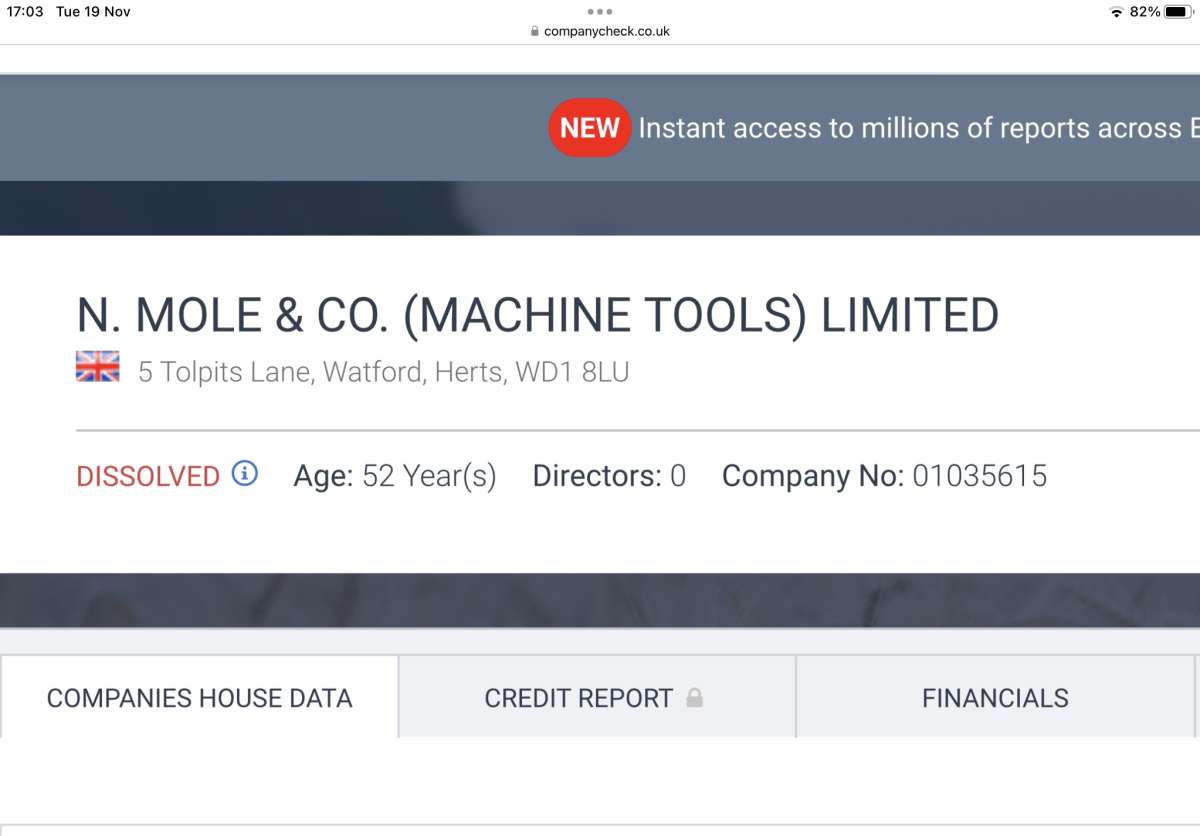This screenshot has height=836, width=1200.
Task: Select the address 5 Tolpits Lane, Watford
Action: (x=384, y=372)
